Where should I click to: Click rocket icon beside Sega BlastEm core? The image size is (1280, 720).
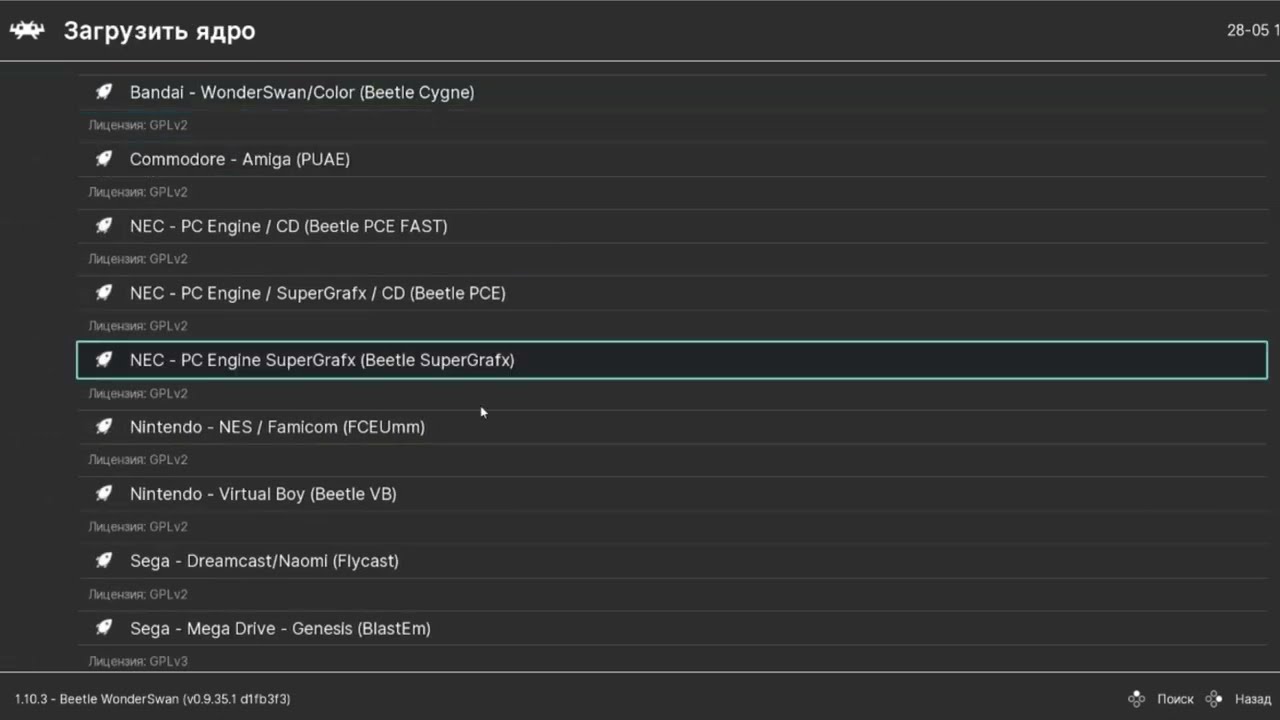[104, 628]
